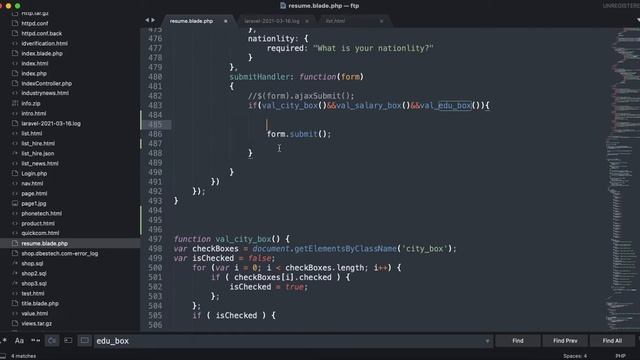This screenshot has width=640, height=360.
Task: Click the Find All button
Action: click(612, 341)
